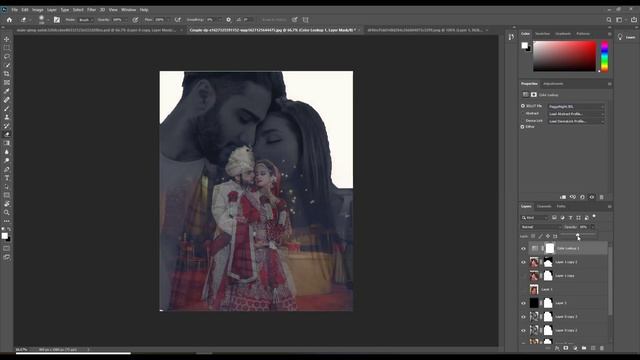Viewport: 640px width, 360px height.
Task: Switch to the Paths tab
Action: (561, 207)
